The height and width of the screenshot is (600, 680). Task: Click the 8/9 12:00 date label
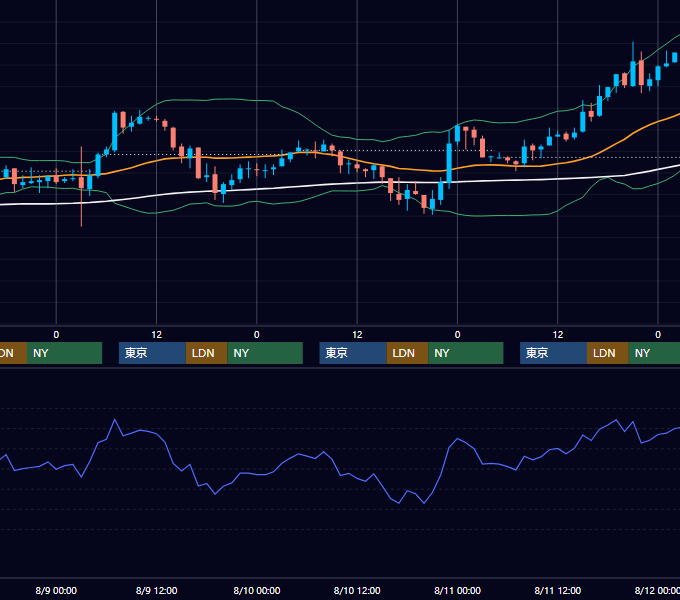157,590
